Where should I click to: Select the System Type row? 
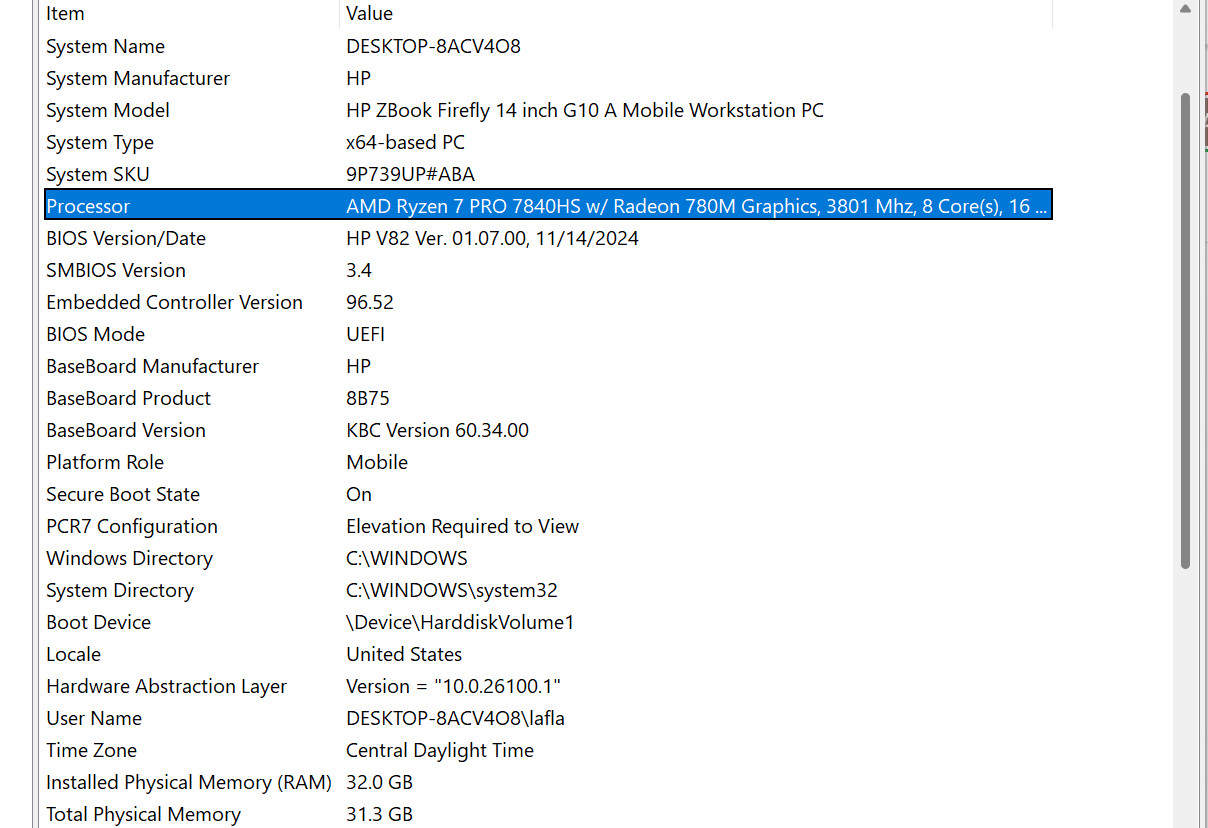point(548,142)
